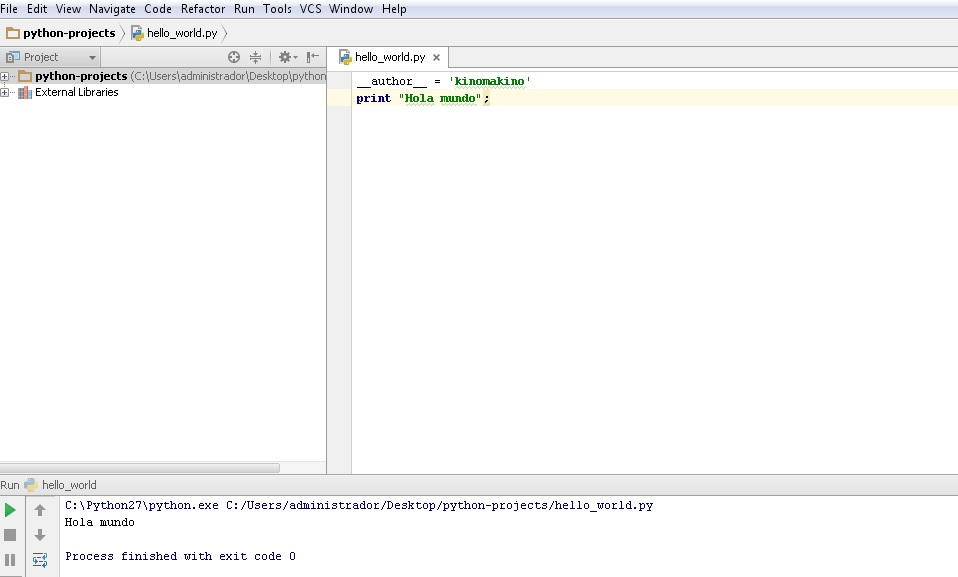The height and width of the screenshot is (577, 958).
Task: Click the Stop process square icon
Action: (10, 535)
